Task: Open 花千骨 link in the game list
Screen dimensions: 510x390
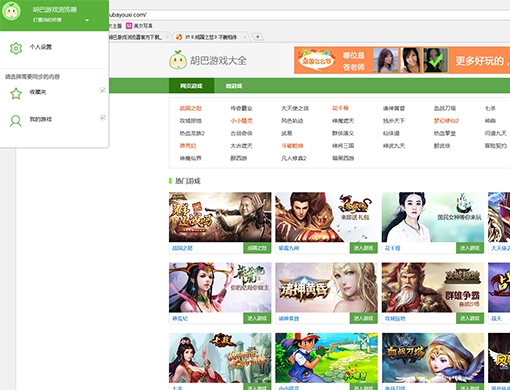Action: pyautogui.click(x=340, y=108)
